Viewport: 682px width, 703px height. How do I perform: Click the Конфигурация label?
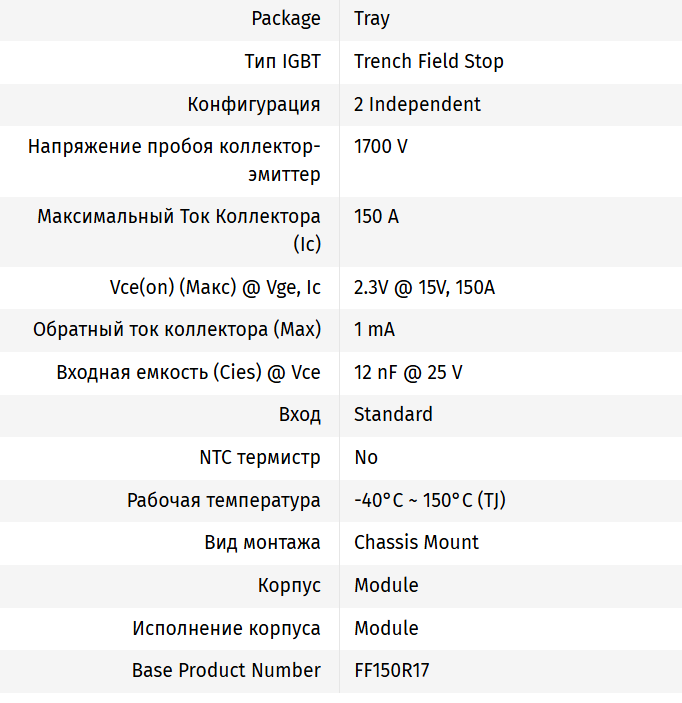pyautogui.click(x=254, y=104)
